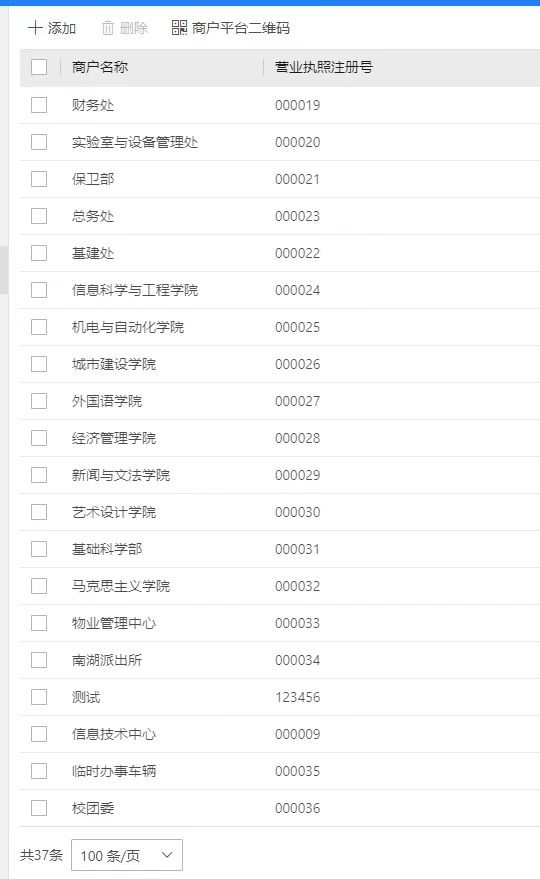This screenshot has width=540, height=879.
Task: Select the 保卫部 row checkbox
Action: (39, 179)
